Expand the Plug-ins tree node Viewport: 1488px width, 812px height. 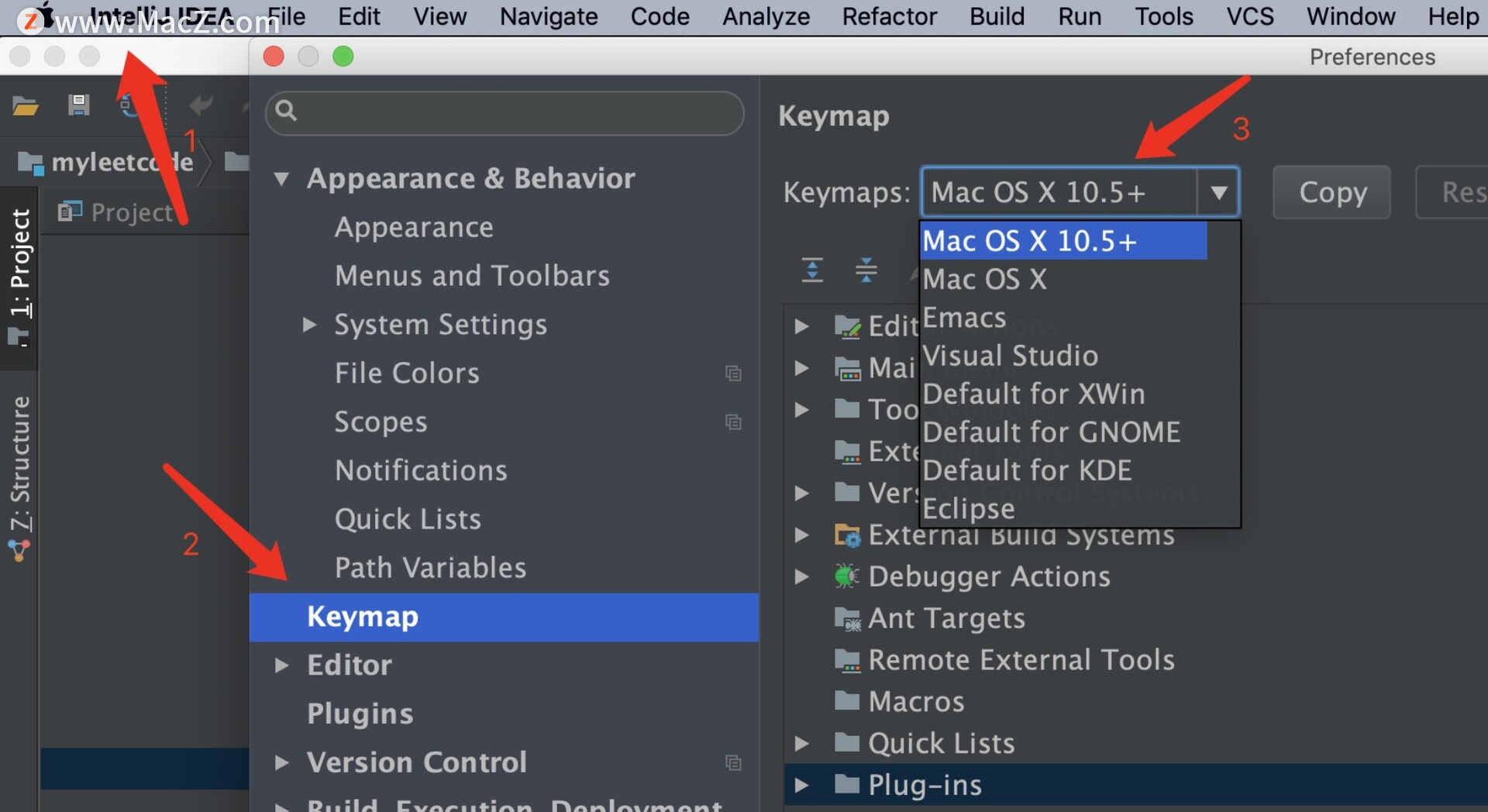802,785
